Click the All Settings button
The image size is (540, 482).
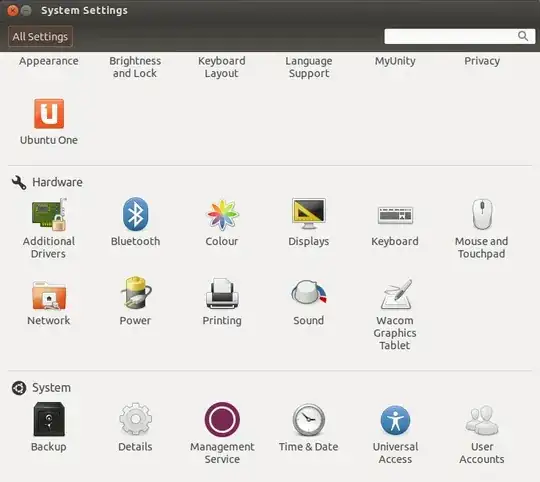[40, 36]
